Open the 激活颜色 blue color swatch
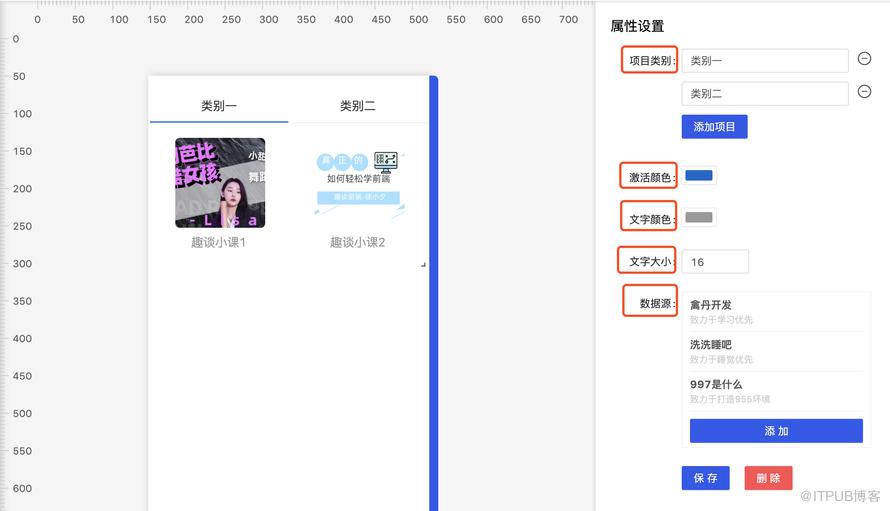The image size is (890, 511). coord(699,175)
